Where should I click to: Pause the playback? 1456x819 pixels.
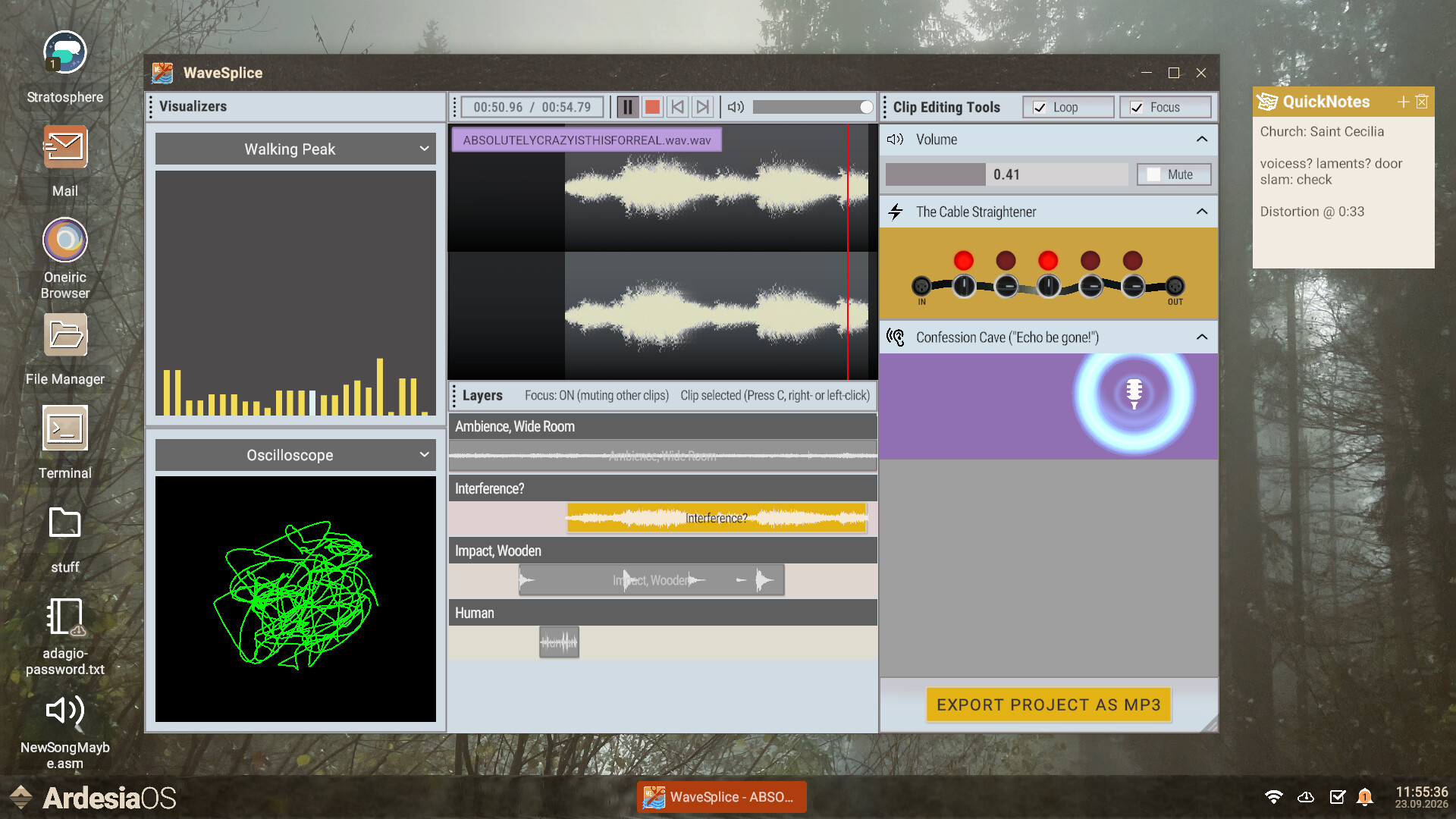(627, 107)
